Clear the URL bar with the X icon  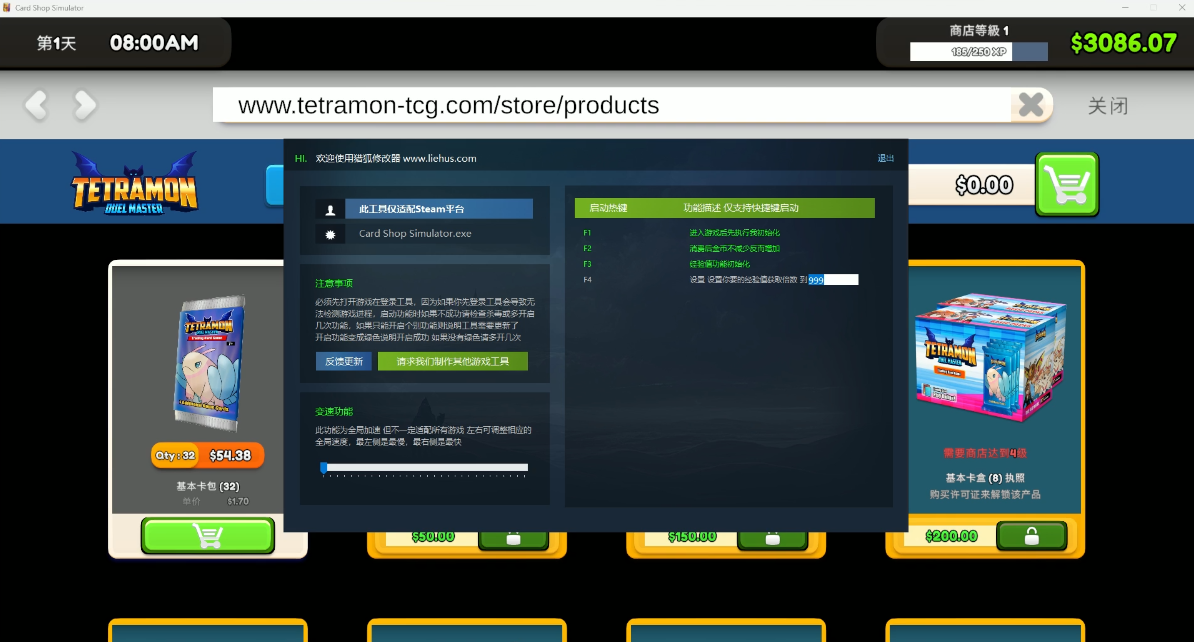[x=1031, y=104]
